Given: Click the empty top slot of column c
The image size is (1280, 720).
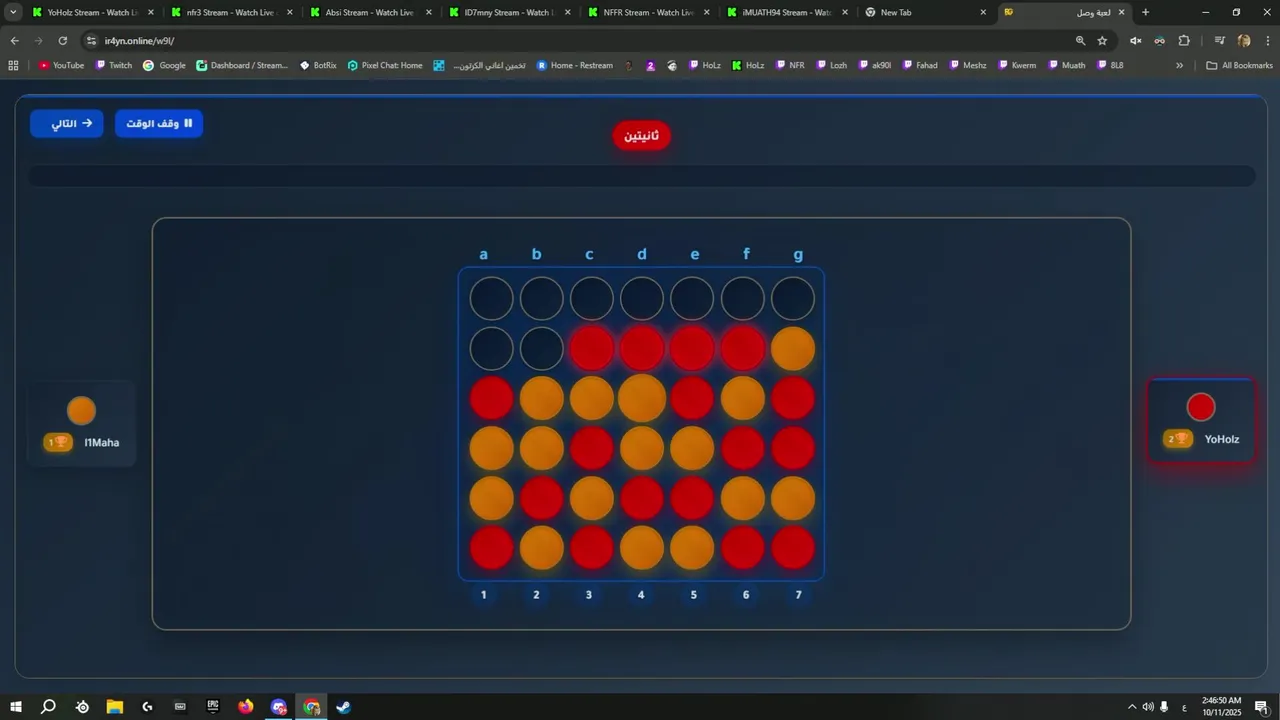Looking at the screenshot, I should click(592, 299).
